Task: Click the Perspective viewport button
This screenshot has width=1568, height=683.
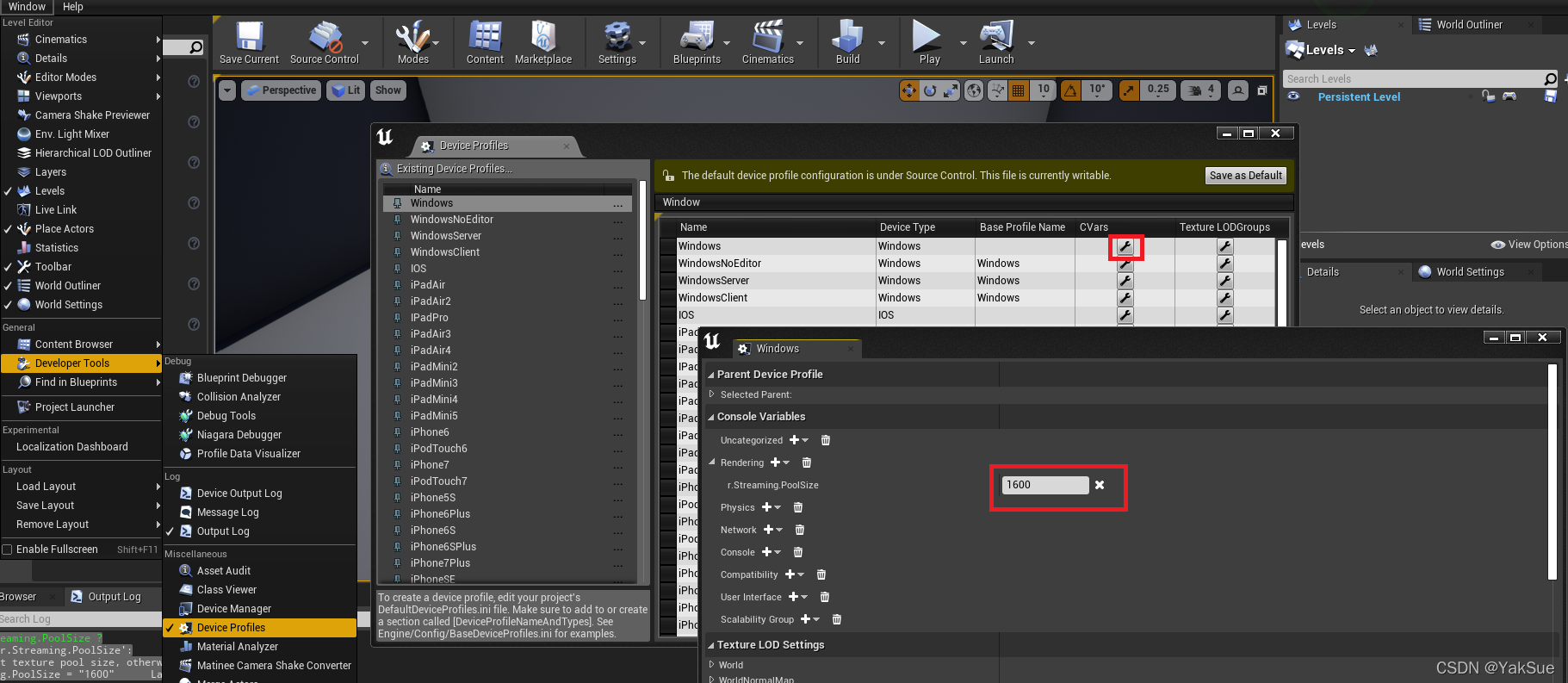Action: 281,90
